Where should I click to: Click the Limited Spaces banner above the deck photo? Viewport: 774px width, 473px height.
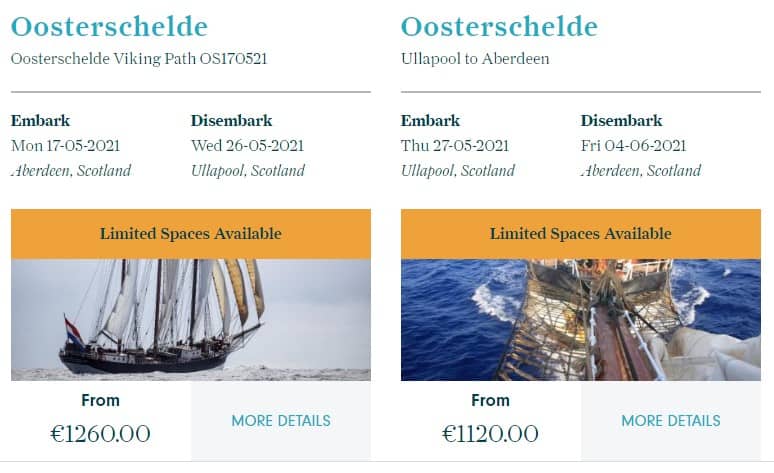click(580, 234)
